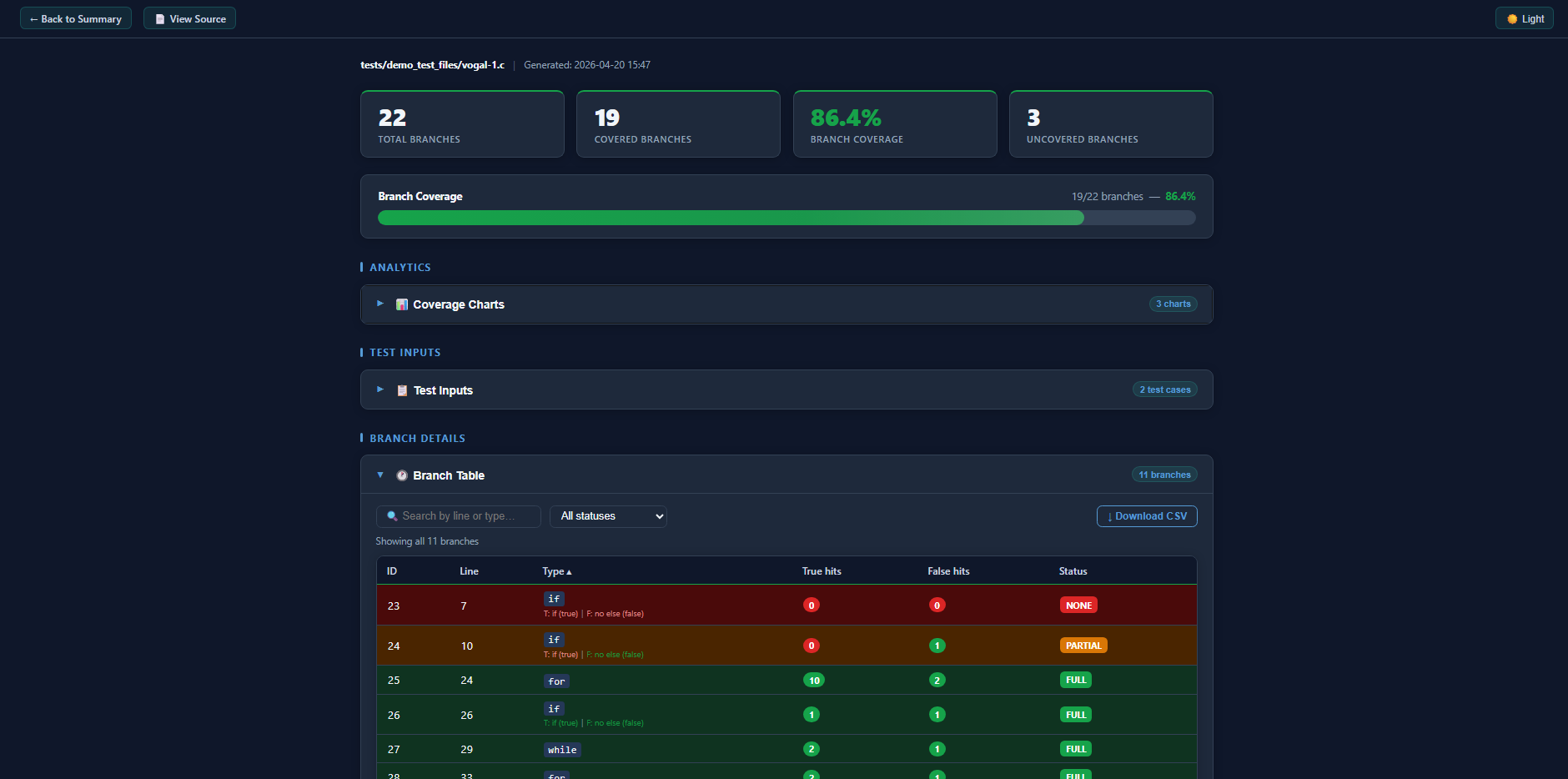1568x779 pixels.
Task: Click the back arrow icon on Back to Summary
Action: [33, 18]
